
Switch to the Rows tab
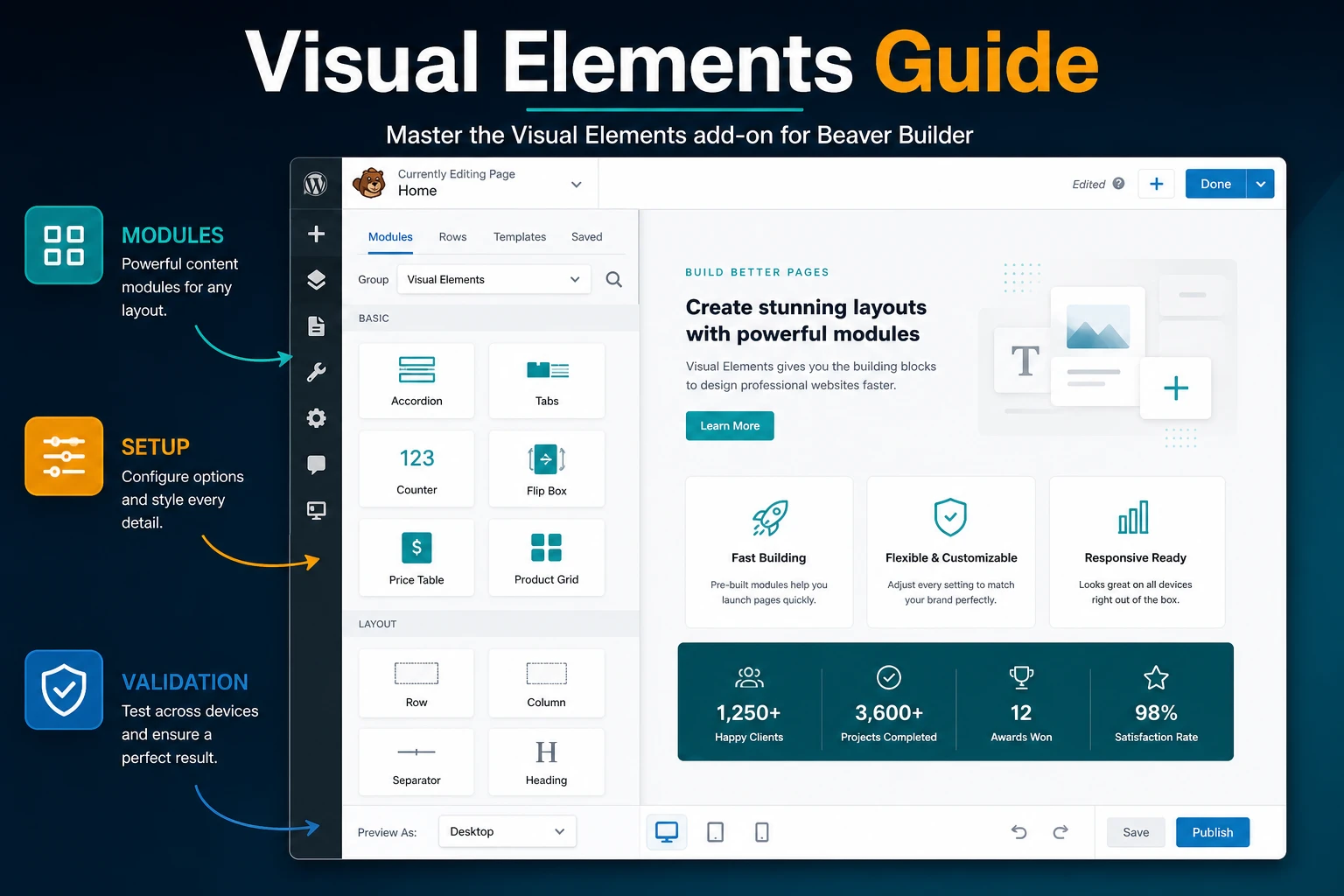[x=452, y=237]
